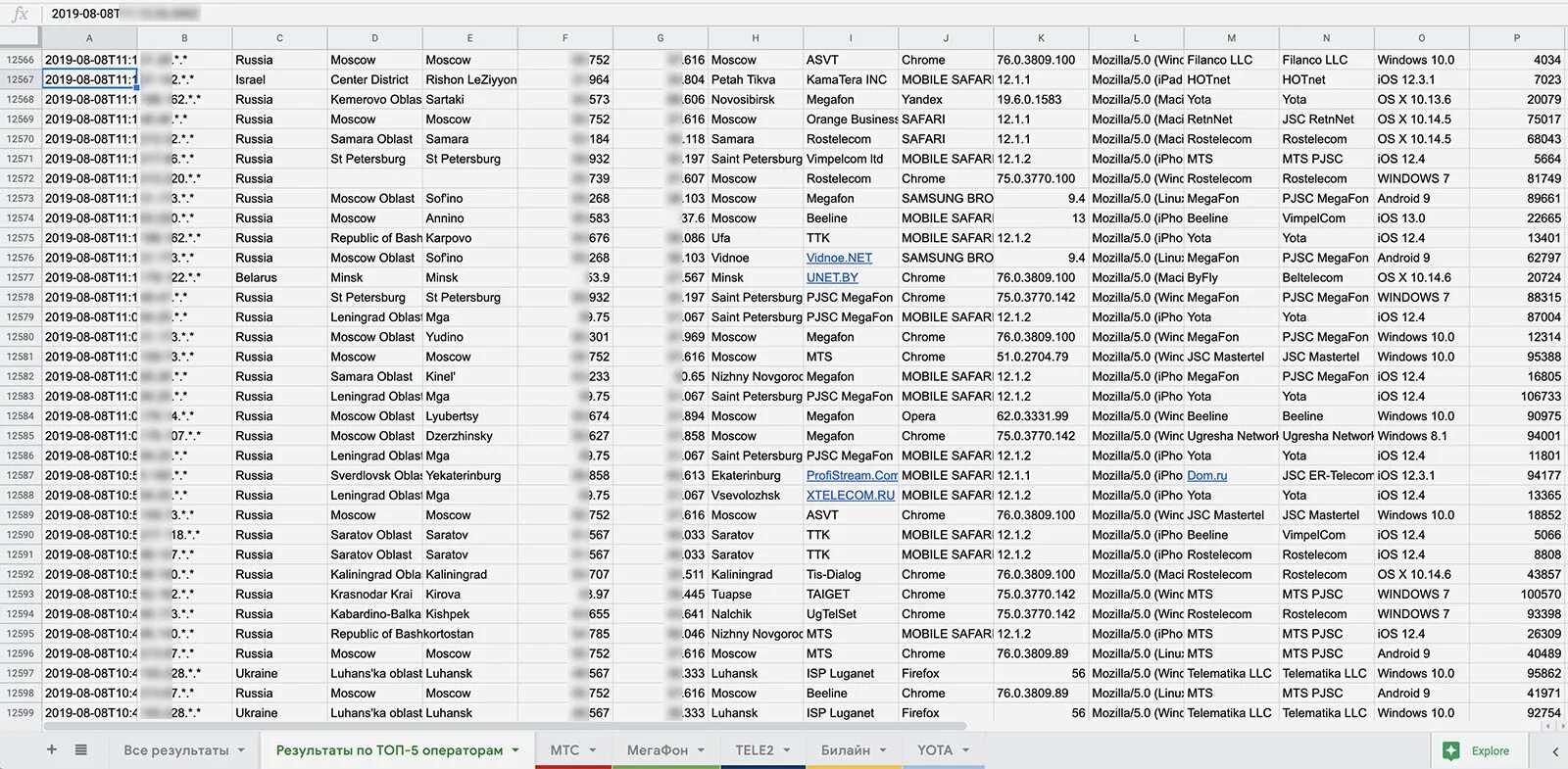
Task: Open the all sheets list icon
Action: tap(81, 749)
